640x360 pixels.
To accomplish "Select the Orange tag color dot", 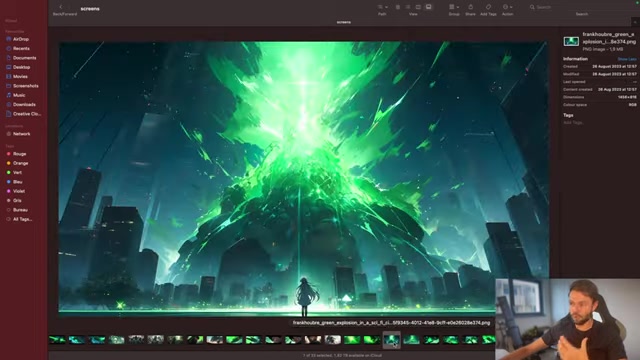I will pos(9,163).
